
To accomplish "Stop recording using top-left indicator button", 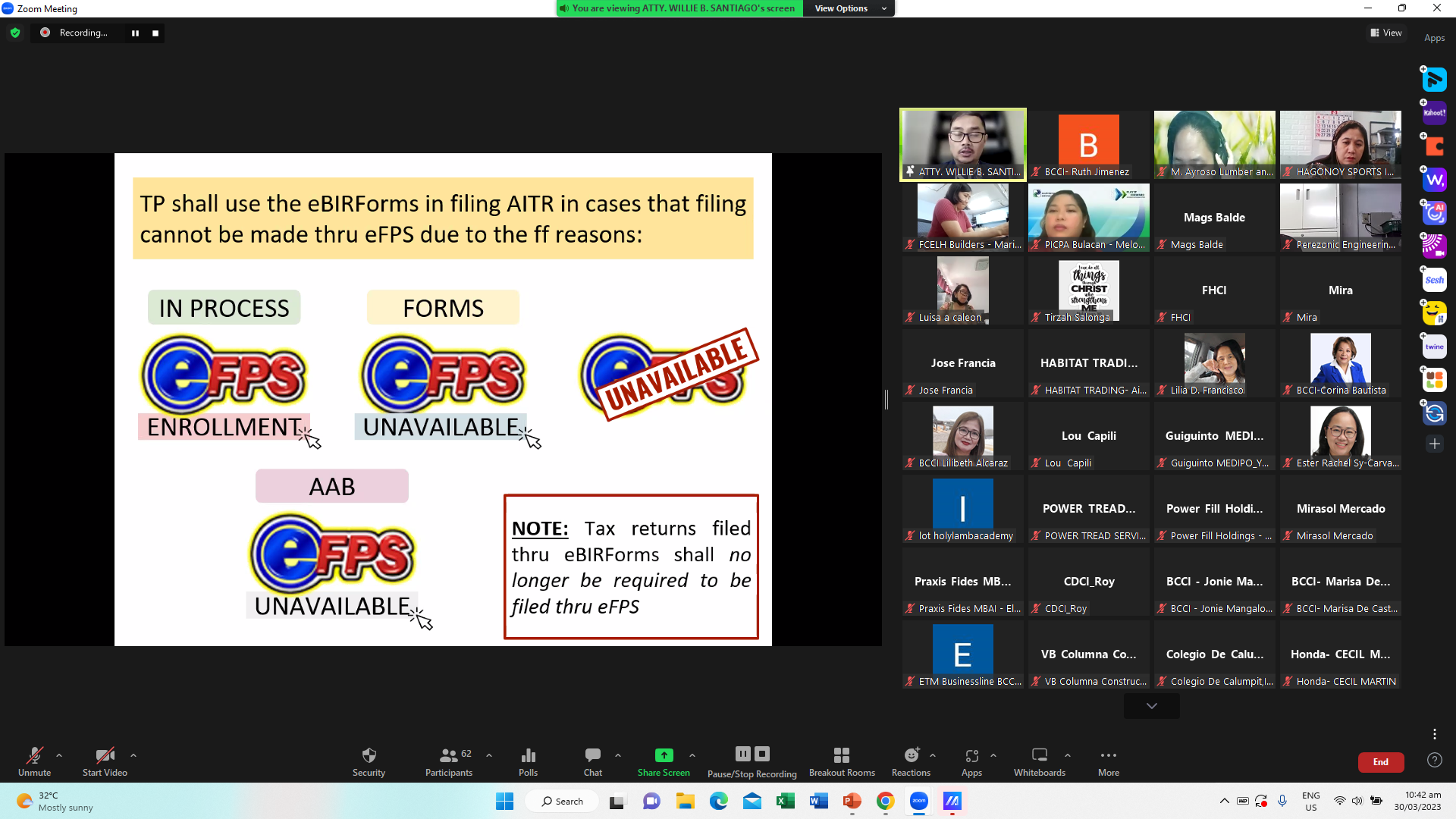I will point(155,33).
